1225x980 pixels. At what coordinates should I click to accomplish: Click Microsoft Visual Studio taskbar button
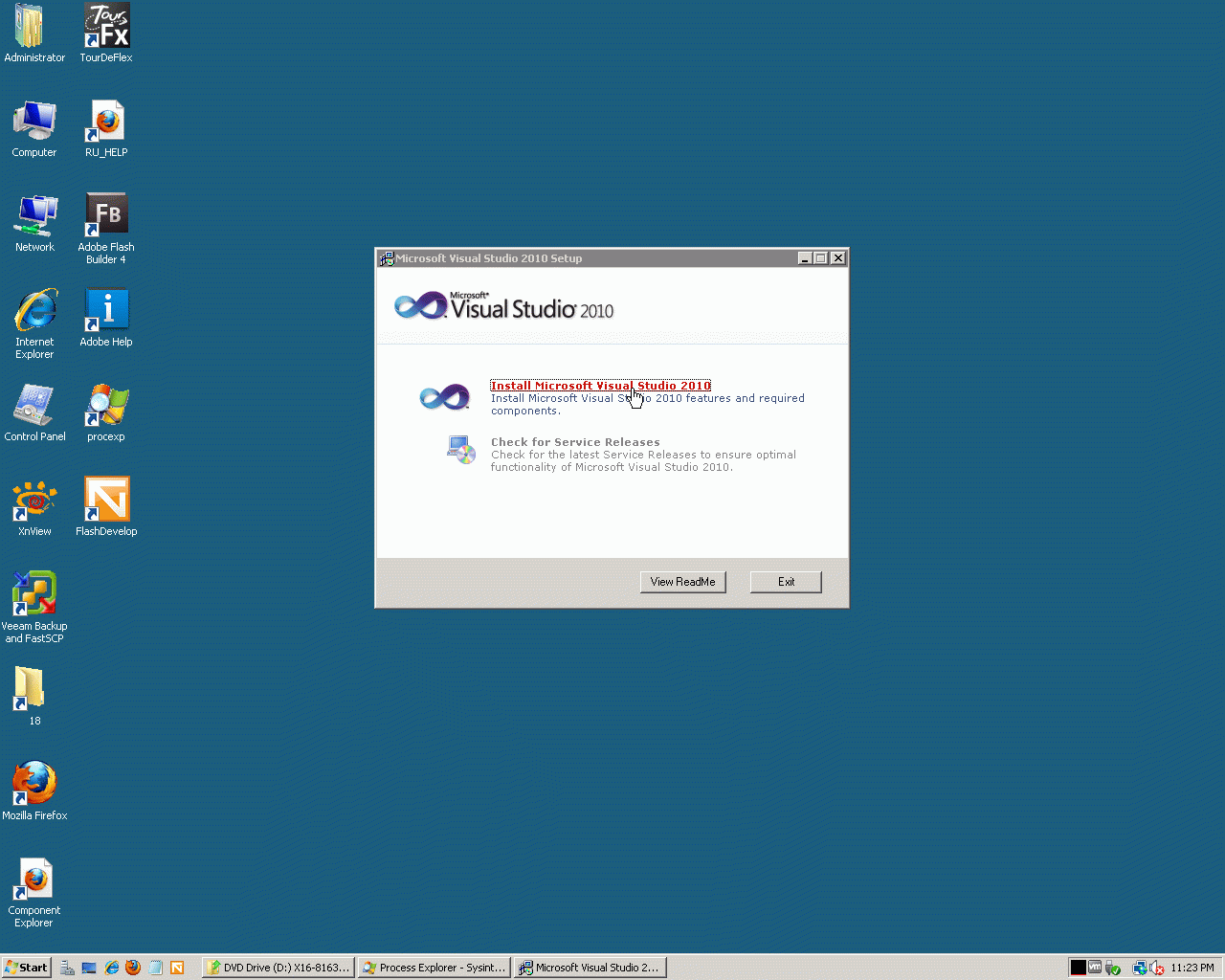coord(590,968)
